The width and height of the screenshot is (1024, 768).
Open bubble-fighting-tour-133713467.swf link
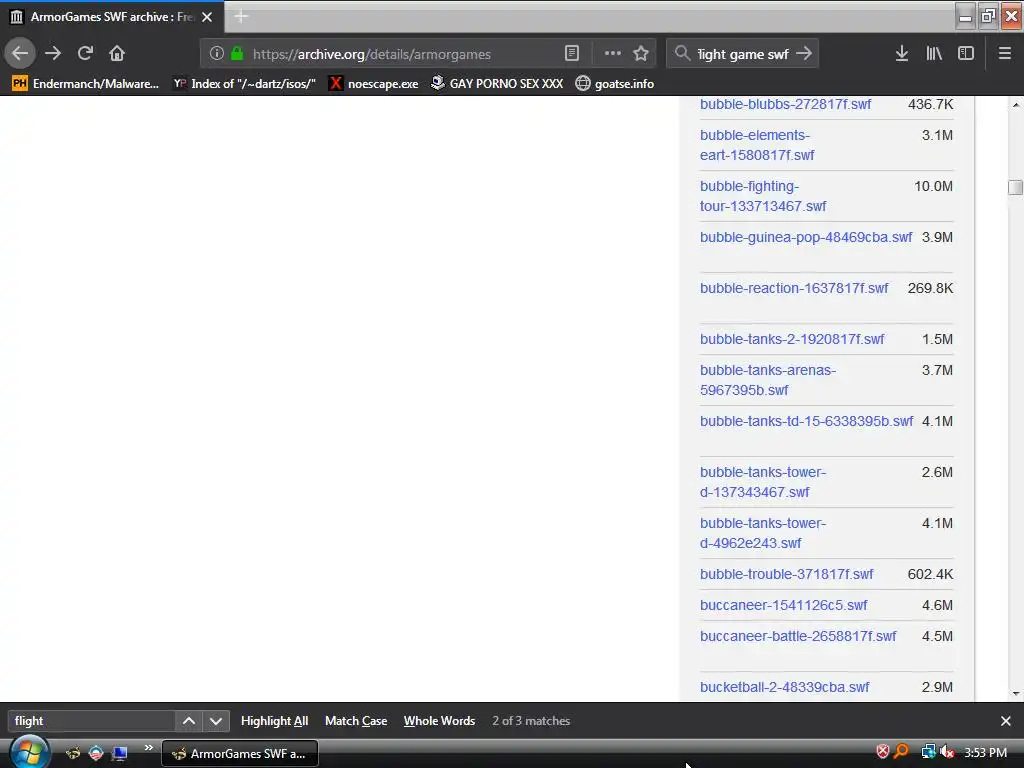(763, 196)
